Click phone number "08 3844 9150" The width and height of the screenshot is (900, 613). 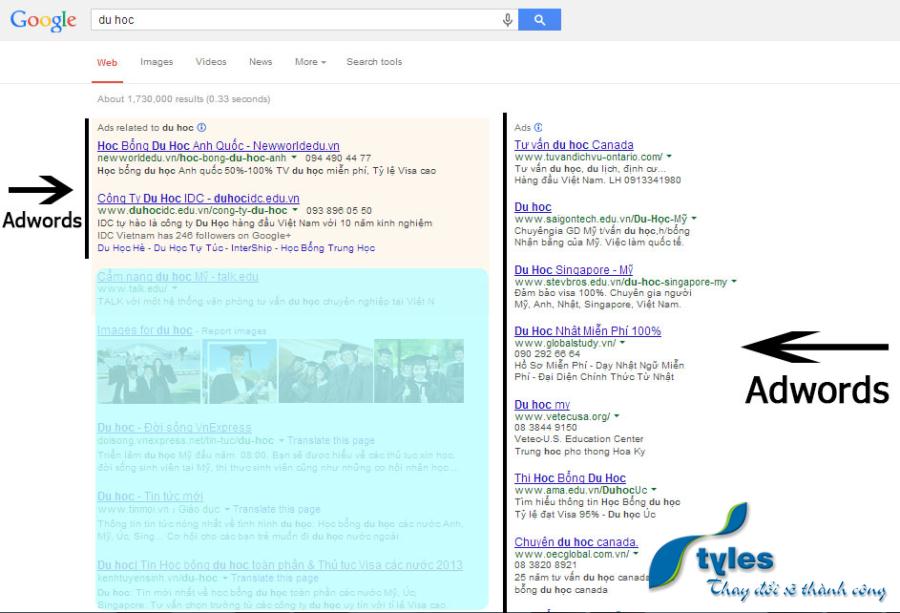546,427
